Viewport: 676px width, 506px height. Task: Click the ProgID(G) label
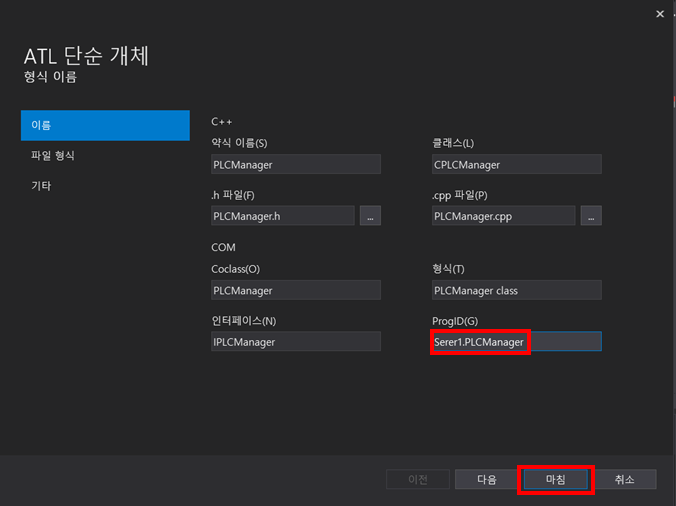coord(455,321)
